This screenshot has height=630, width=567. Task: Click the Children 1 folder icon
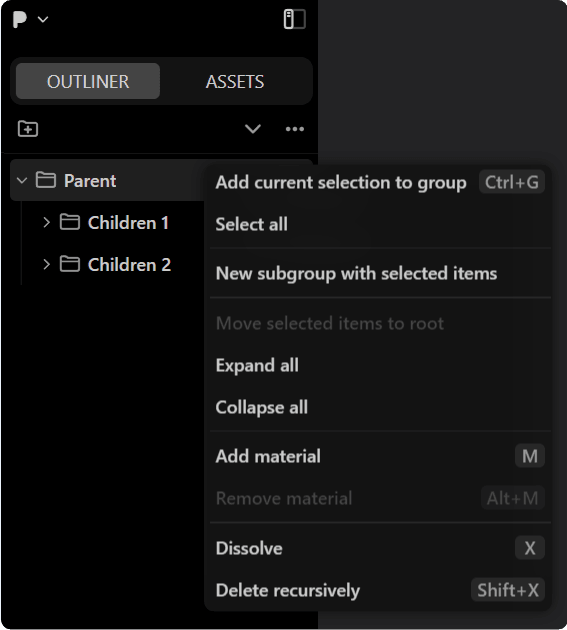coord(70,222)
